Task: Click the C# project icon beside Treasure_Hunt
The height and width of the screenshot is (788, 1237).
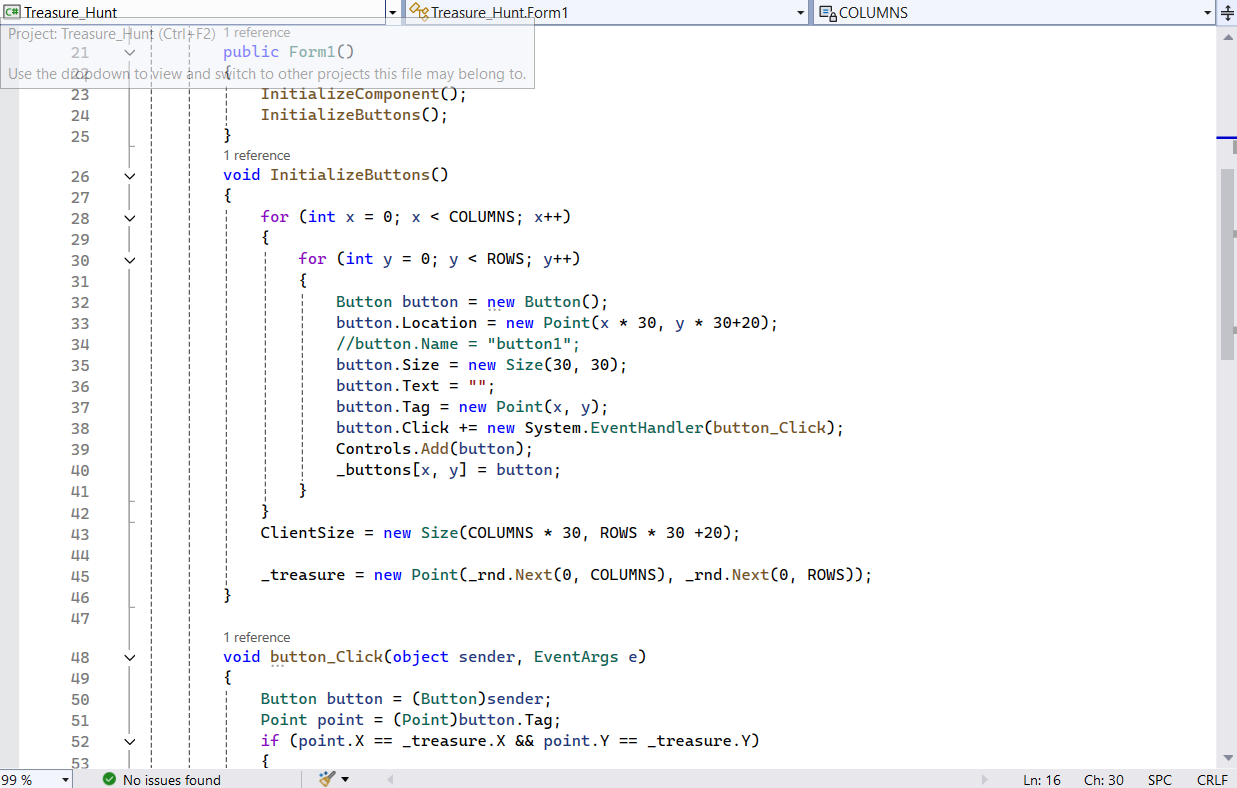Action: click(12, 13)
